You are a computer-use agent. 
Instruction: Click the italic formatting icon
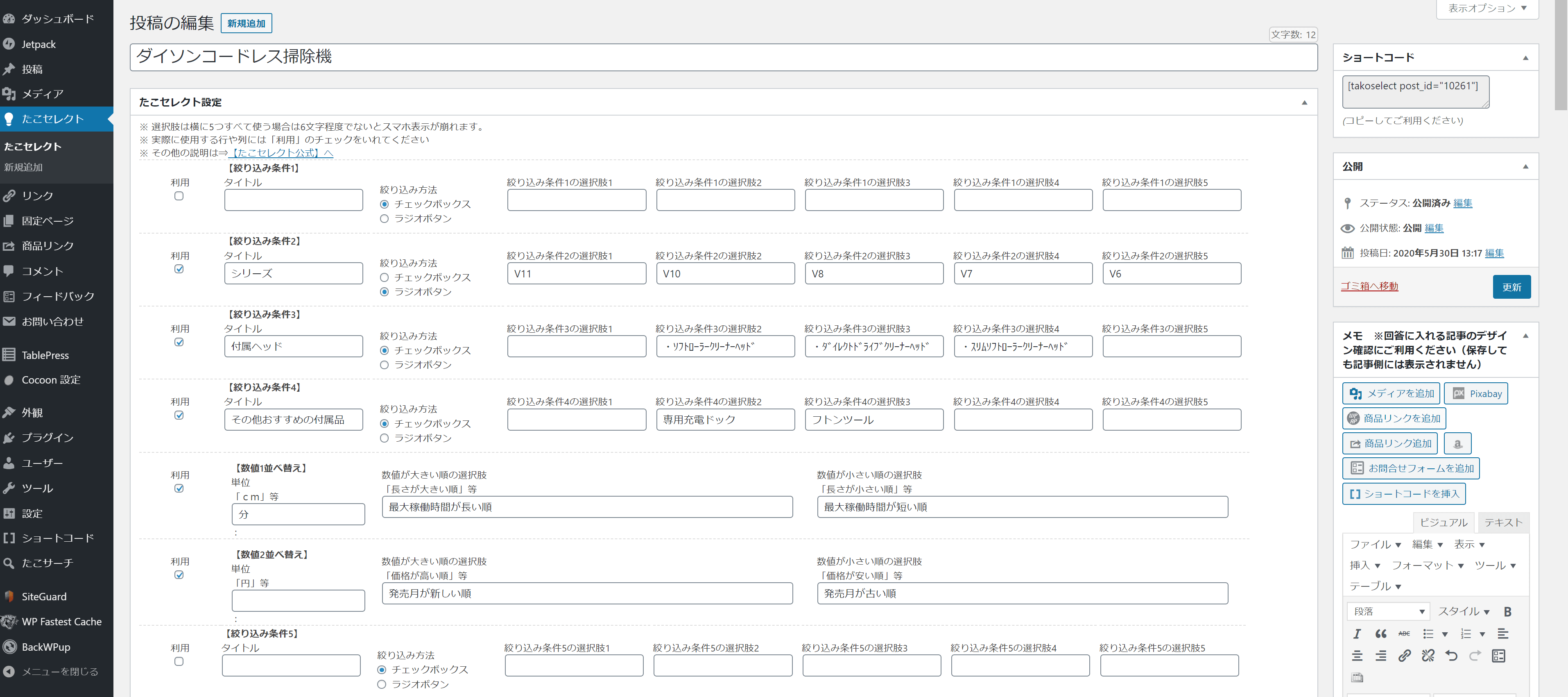[1357, 633]
